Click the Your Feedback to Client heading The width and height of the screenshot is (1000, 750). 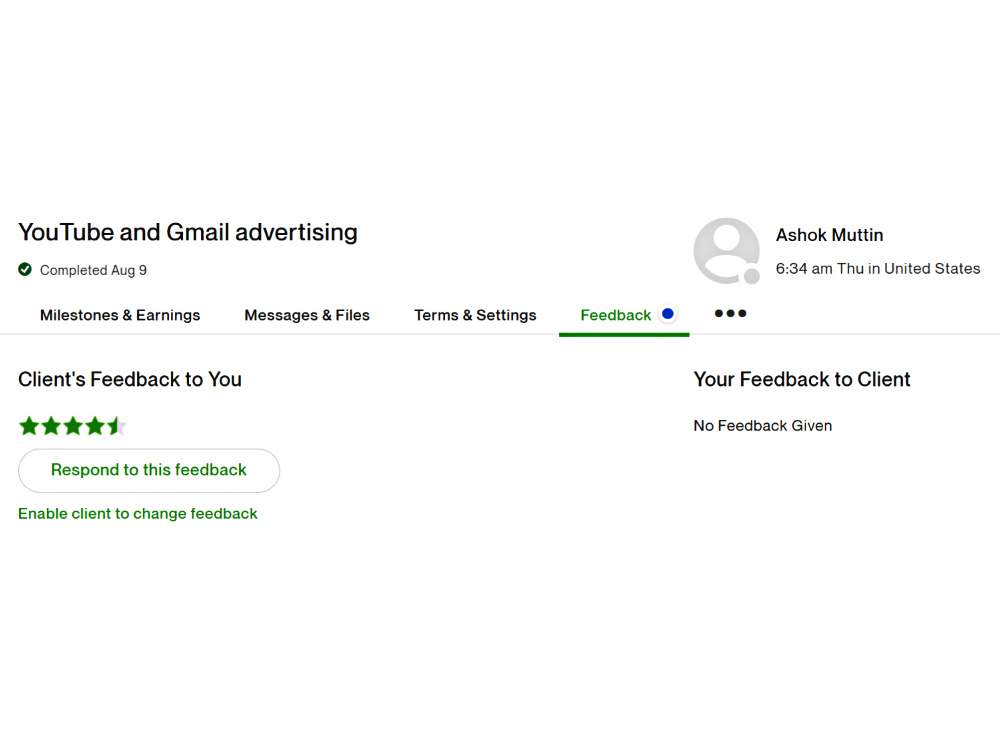pos(802,379)
